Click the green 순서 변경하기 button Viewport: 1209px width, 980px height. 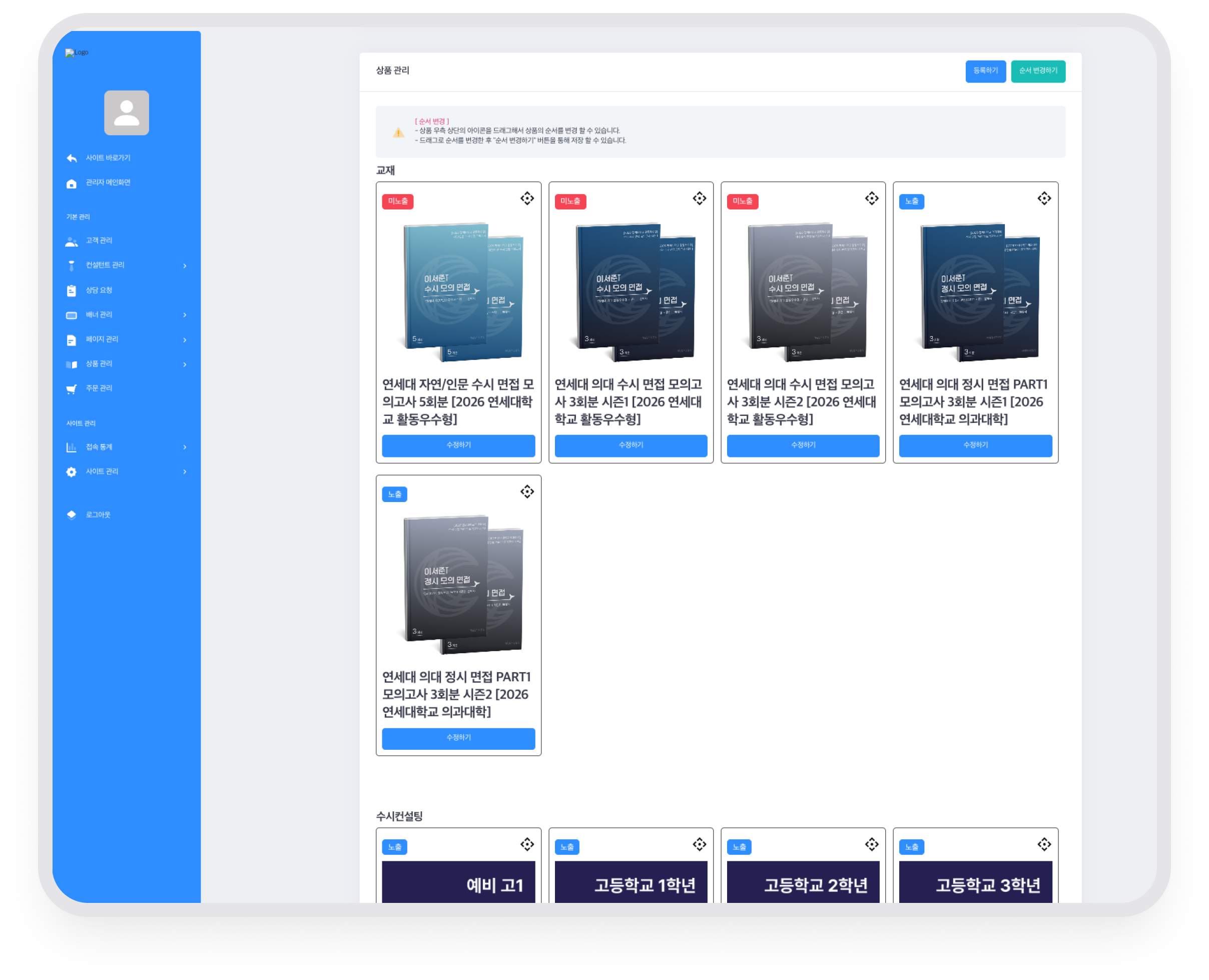click(1038, 71)
